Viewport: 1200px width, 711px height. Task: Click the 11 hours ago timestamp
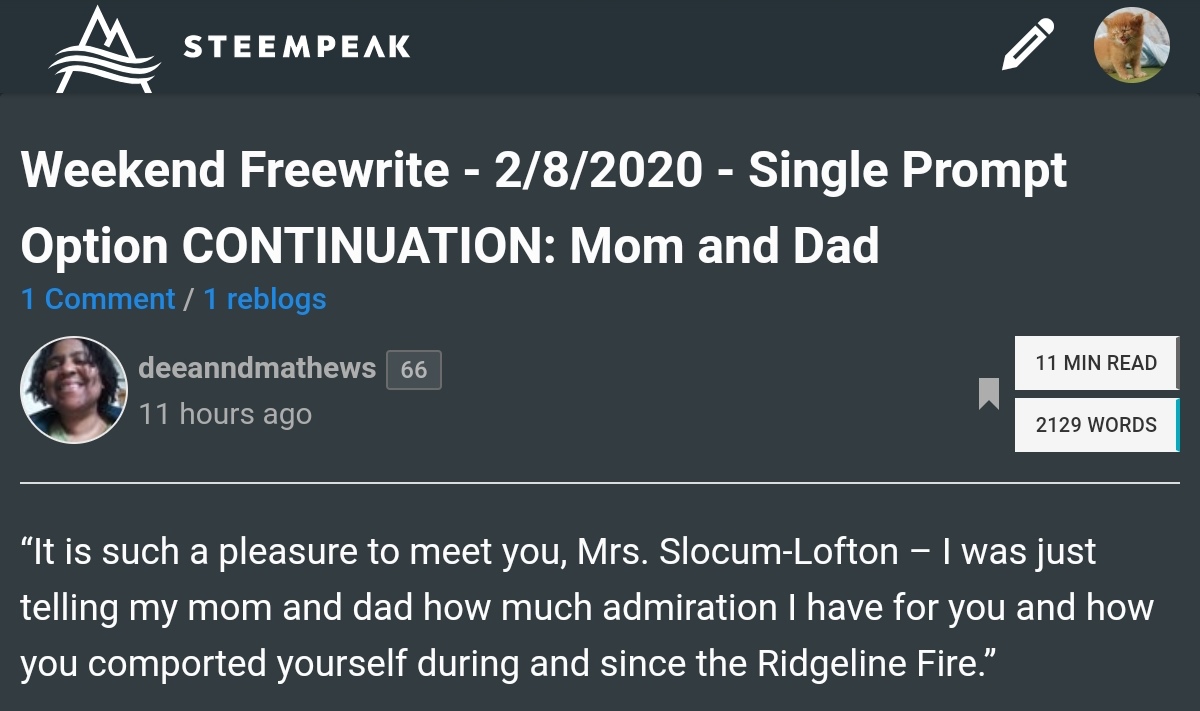[x=225, y=414]
